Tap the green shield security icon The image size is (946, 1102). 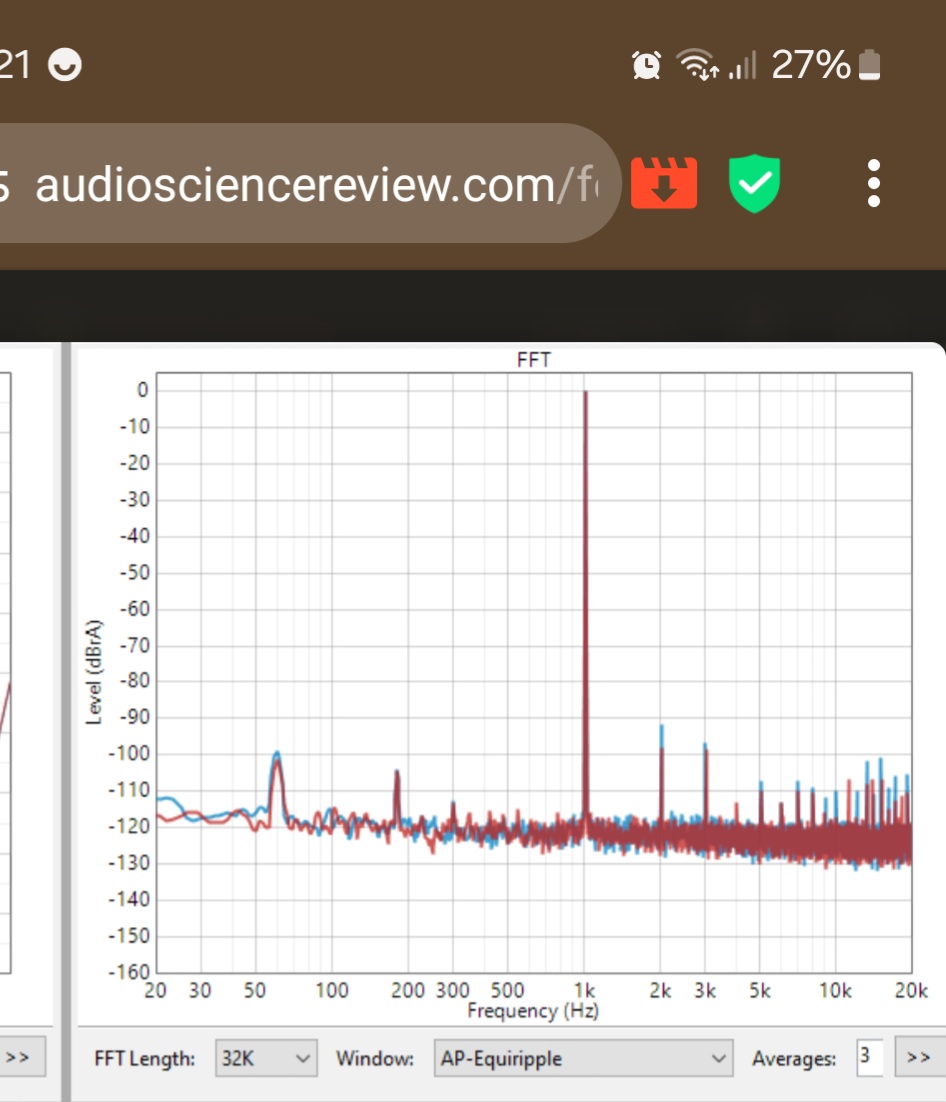pos(754,183)
